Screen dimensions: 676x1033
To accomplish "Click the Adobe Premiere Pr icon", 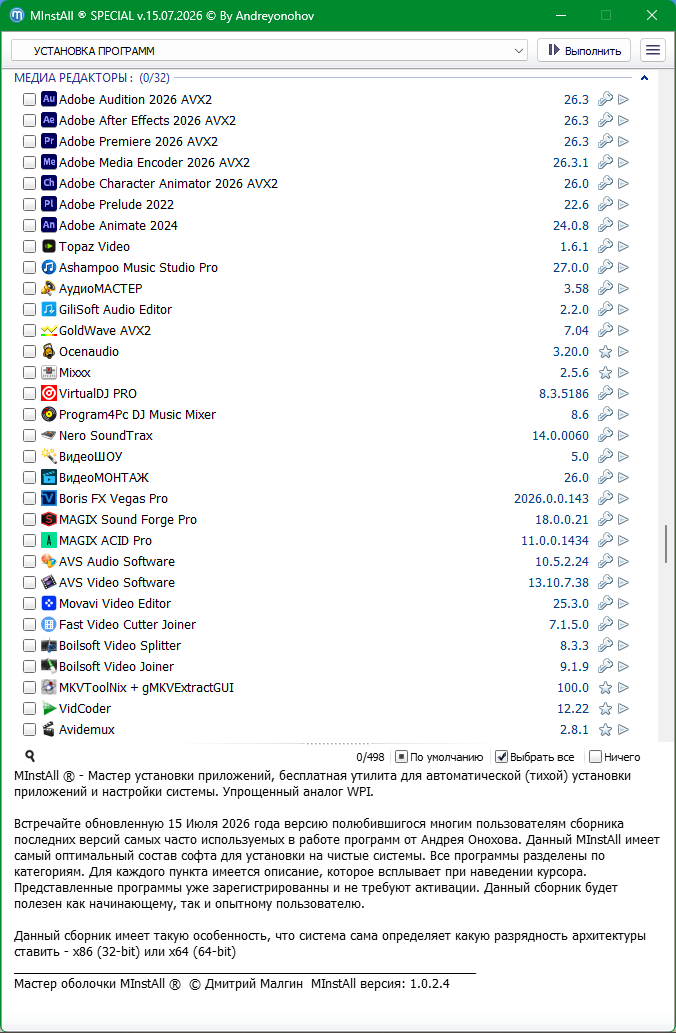I will [49, 142].
